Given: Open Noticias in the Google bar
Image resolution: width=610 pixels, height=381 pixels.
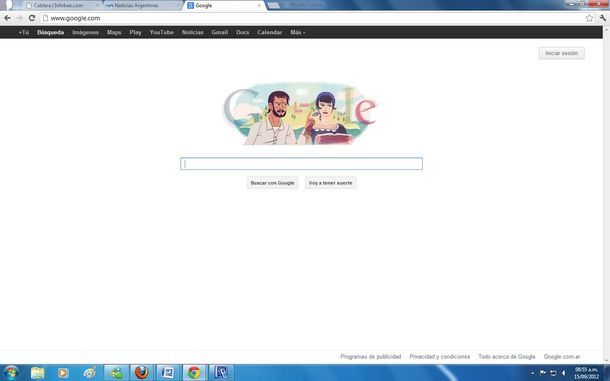Looking at the screenshot, I should click(x=193, y=32).
